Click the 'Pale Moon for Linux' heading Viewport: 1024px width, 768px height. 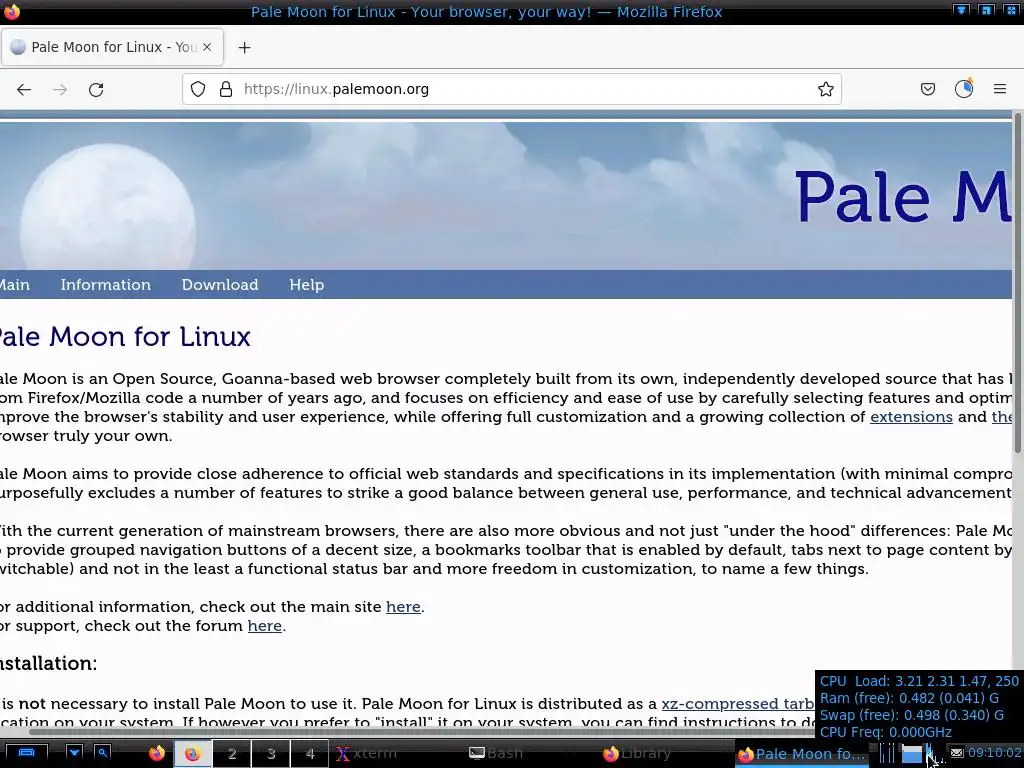[124, 337]
